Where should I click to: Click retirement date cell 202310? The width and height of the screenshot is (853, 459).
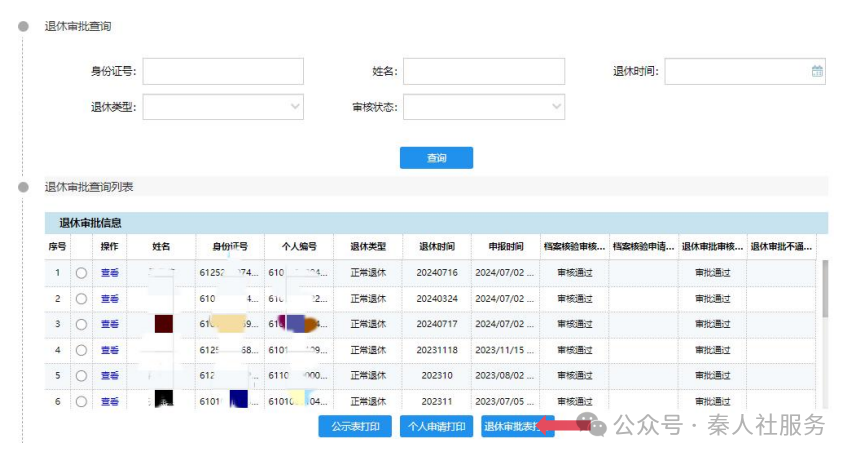[x=437, y=376]
